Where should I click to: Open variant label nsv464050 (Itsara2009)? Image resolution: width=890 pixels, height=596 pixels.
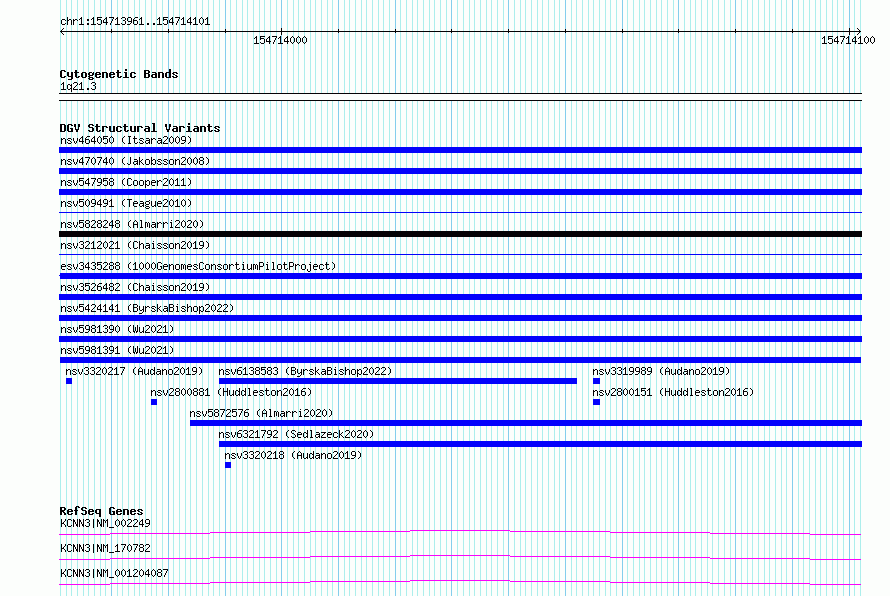tap(126, 140)
